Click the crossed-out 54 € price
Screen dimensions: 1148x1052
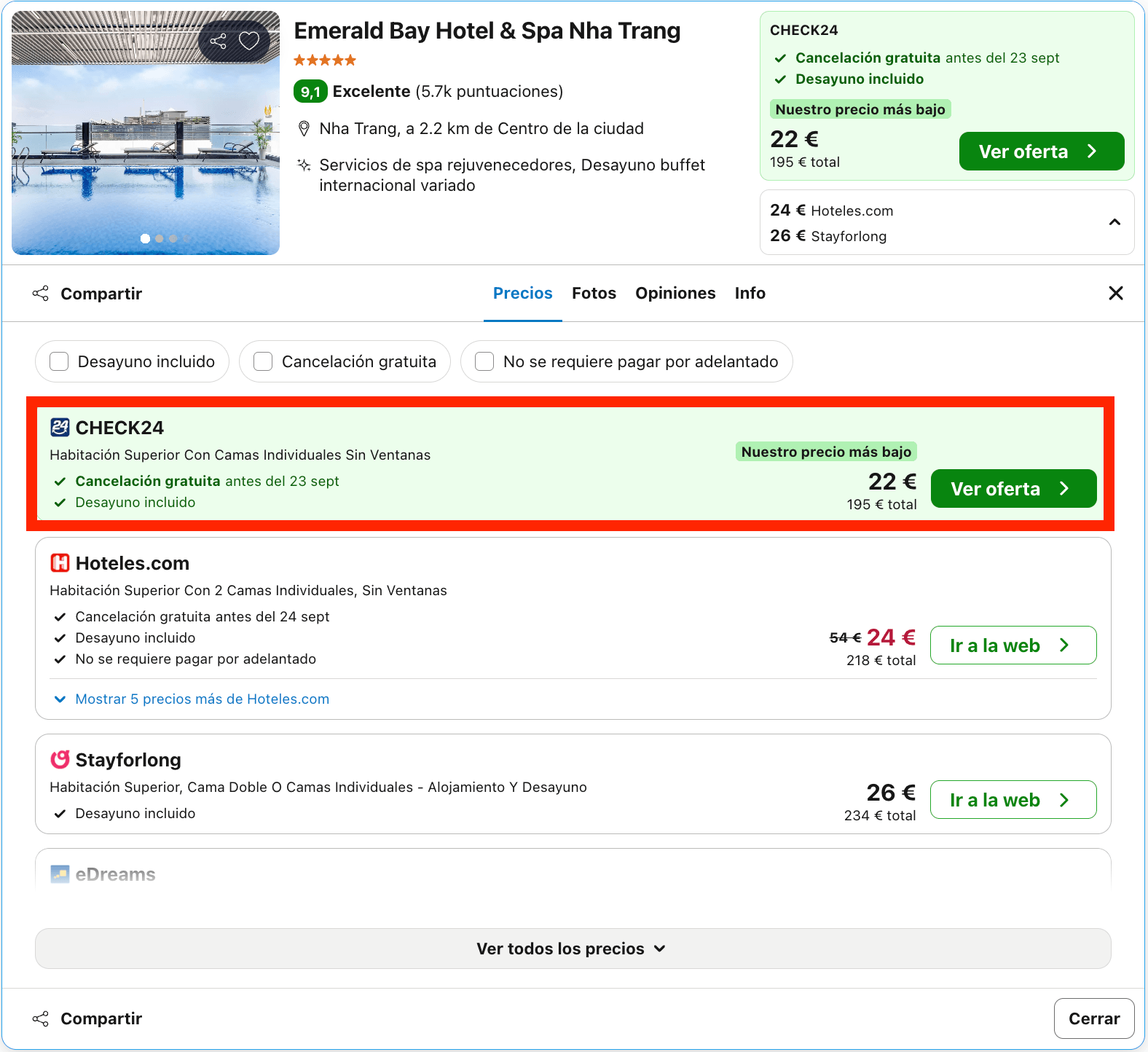[845, 638]
